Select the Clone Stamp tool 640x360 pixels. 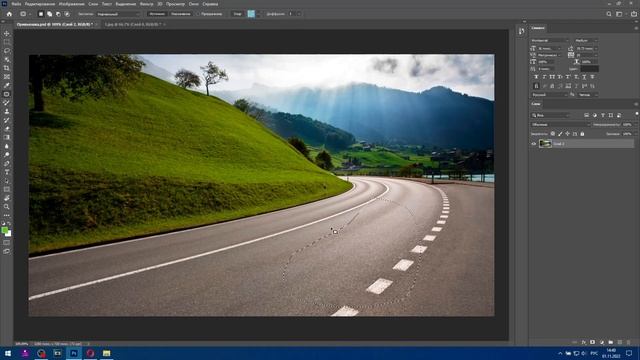[7, 111]
